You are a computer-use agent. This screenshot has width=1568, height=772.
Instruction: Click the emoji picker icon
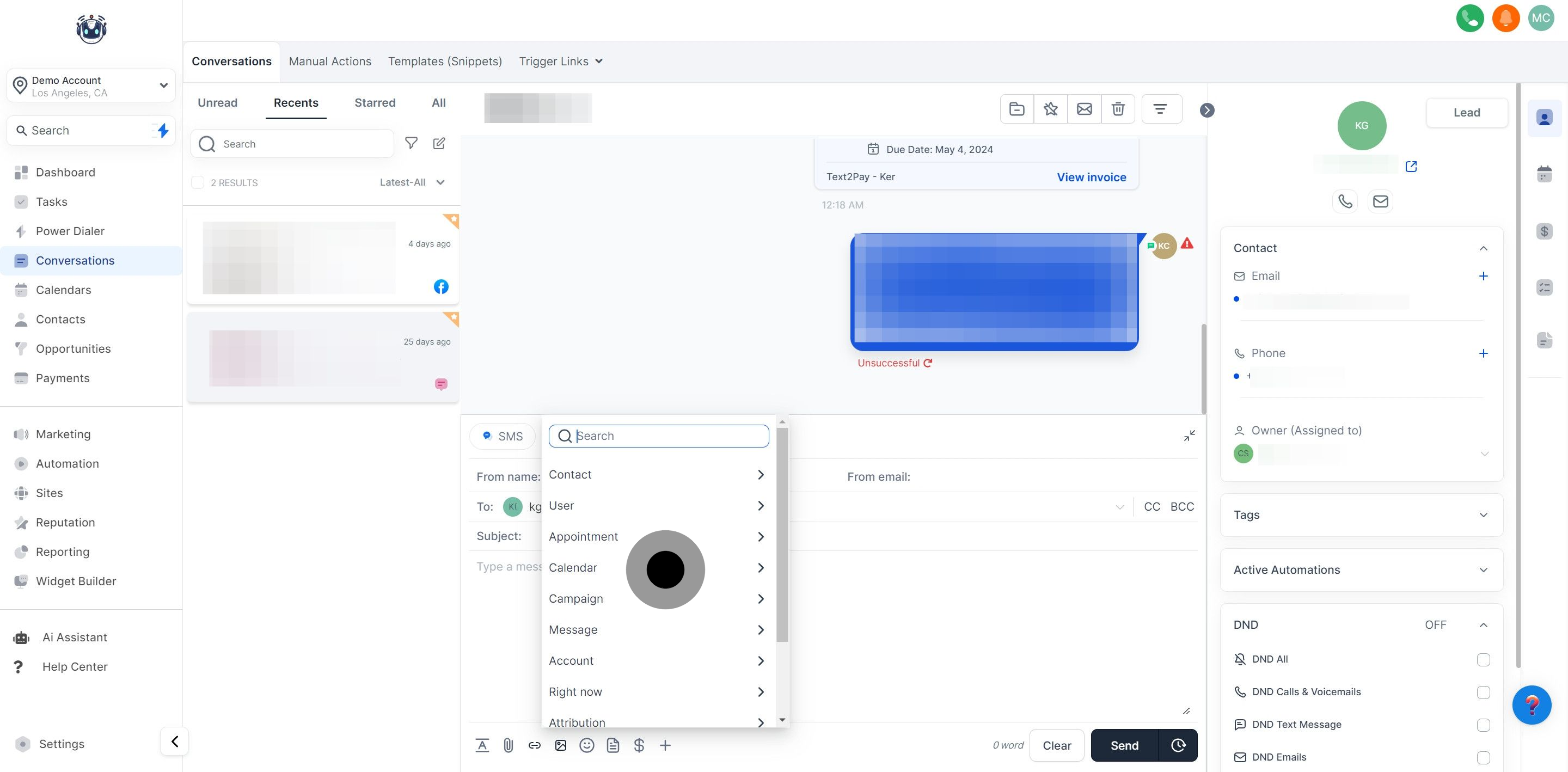coord(586,745)
